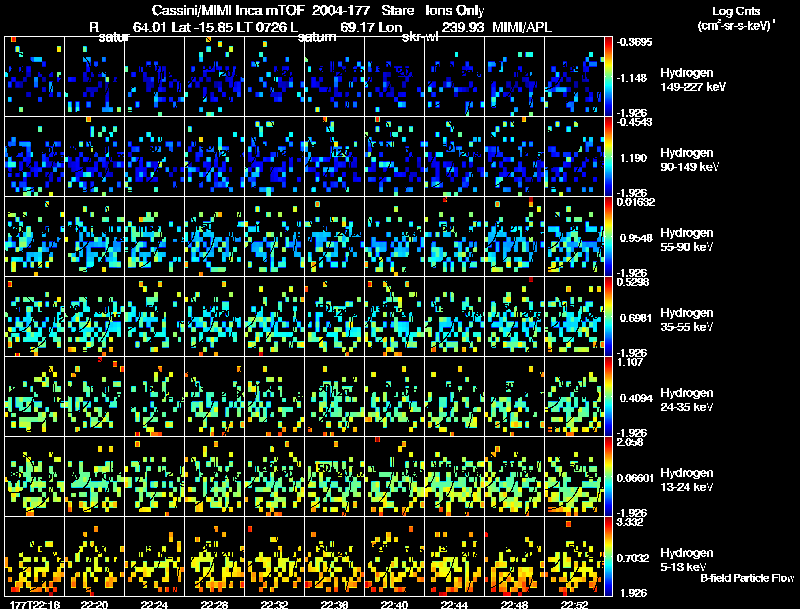Screen dimensions: 800x609
Task: Click the -1.148 colorbar midpoint value
Action: [x=632, y=78]
